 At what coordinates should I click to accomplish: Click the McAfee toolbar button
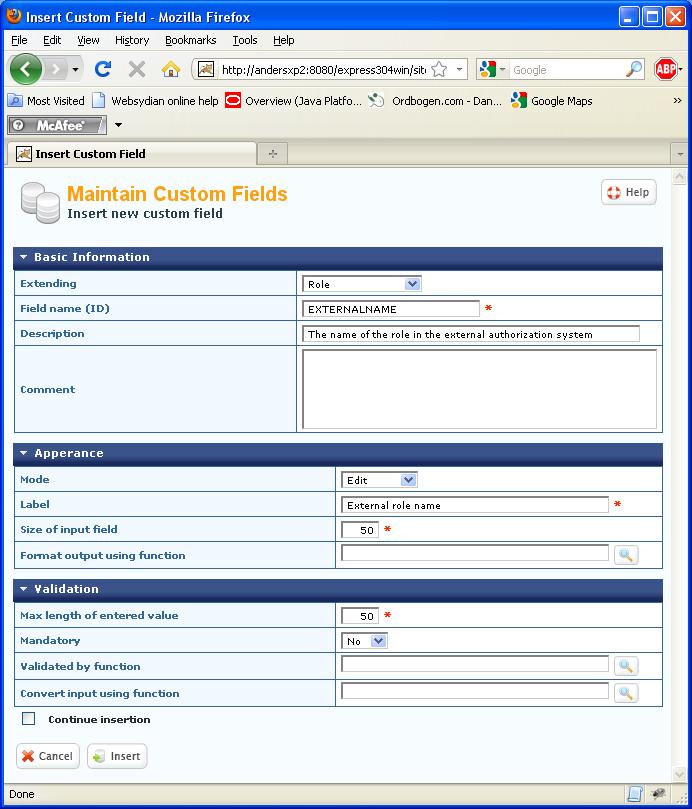57,125
